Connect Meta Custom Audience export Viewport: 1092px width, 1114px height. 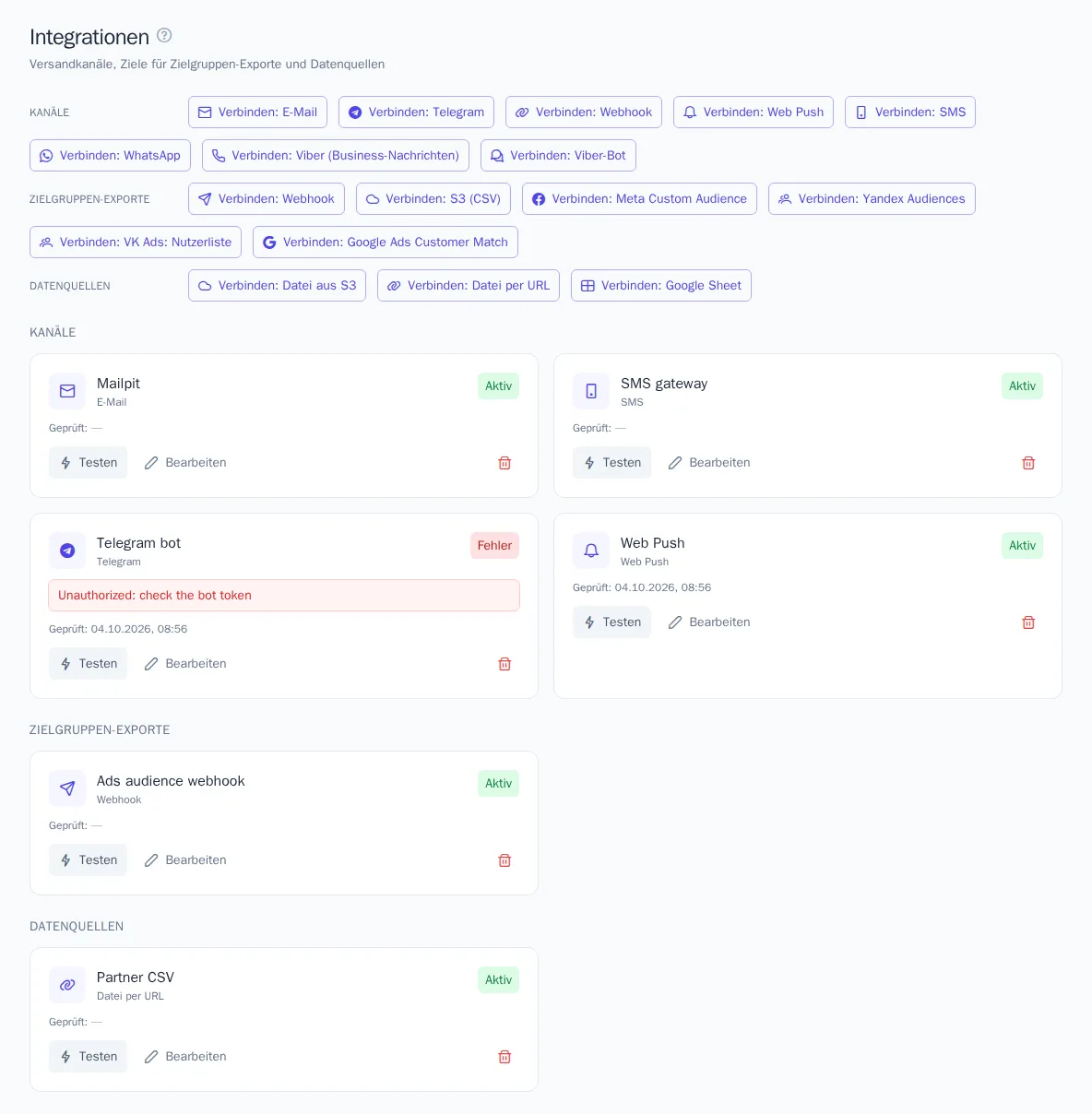tap(639, 199)
